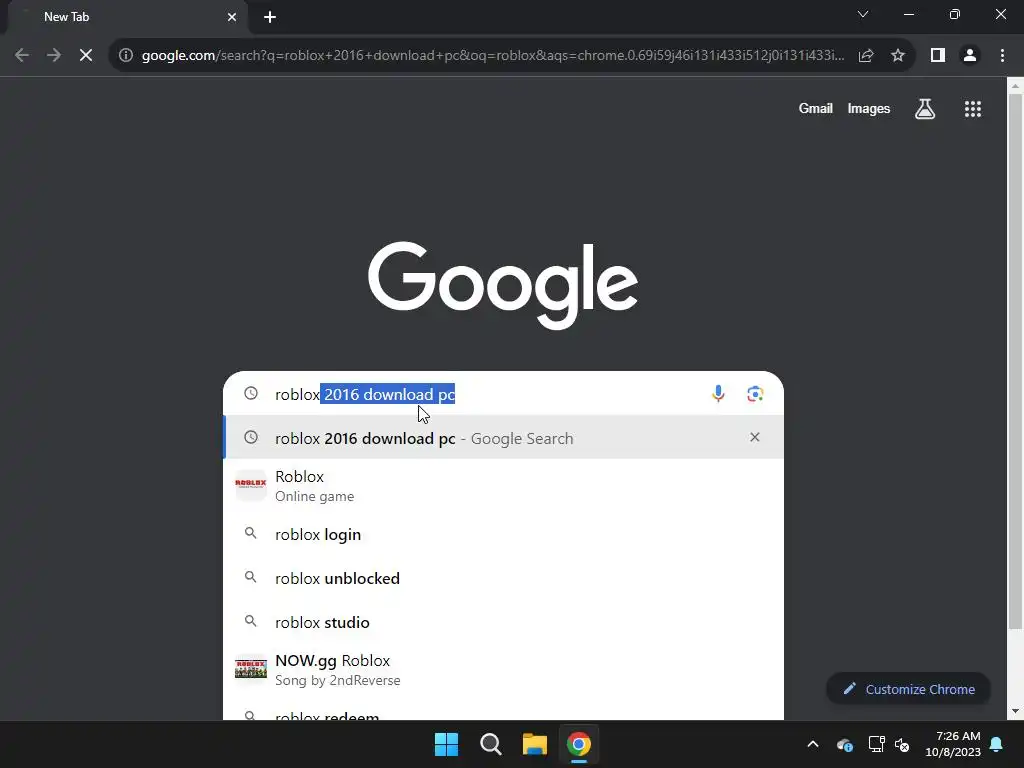Bookmark this tab with the star icon

(x=898, y=56)
